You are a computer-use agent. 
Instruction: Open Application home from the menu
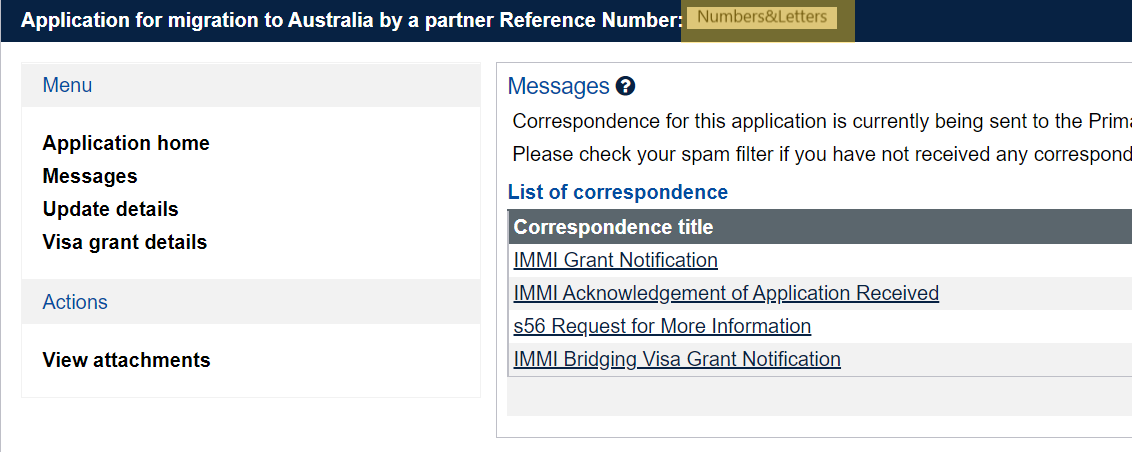[126, 143]
